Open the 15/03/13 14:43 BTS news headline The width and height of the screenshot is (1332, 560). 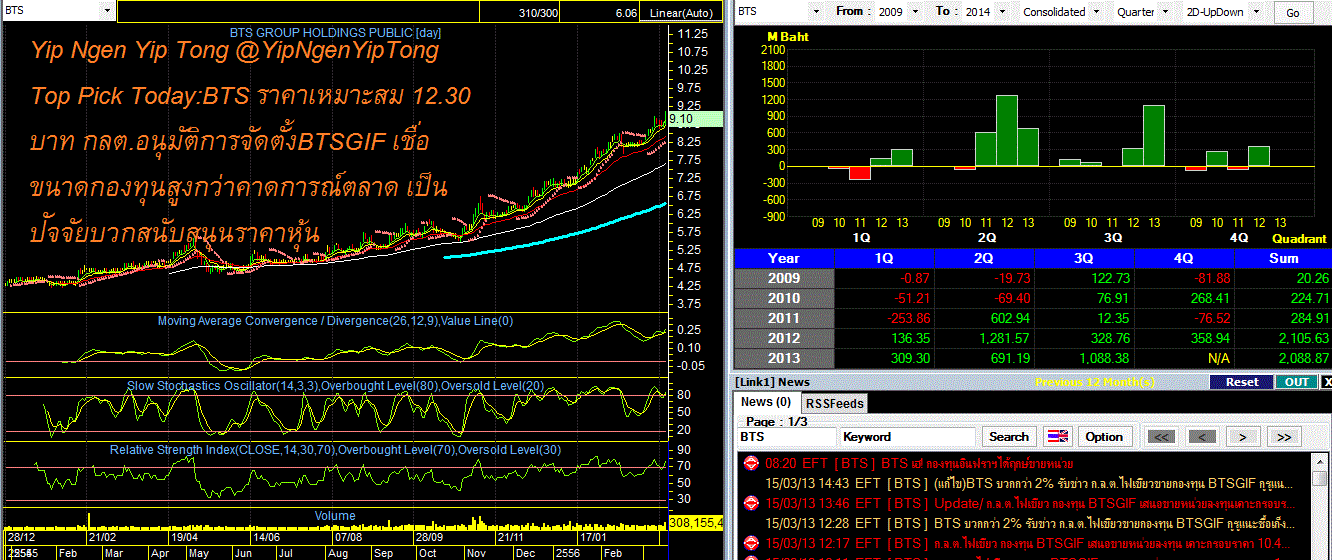pos(1029,483)
